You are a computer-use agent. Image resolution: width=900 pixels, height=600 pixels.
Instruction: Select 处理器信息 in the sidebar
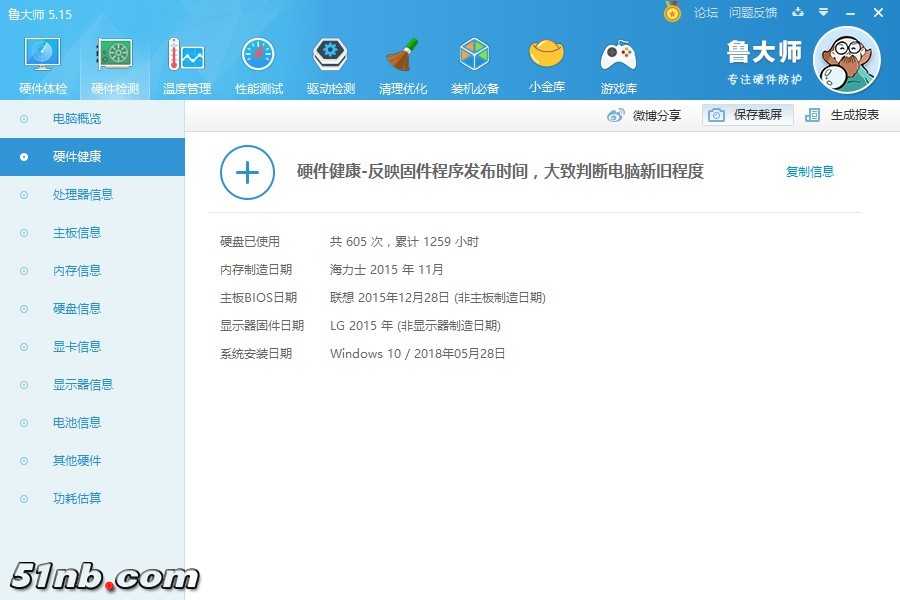(x=82, y=195)
